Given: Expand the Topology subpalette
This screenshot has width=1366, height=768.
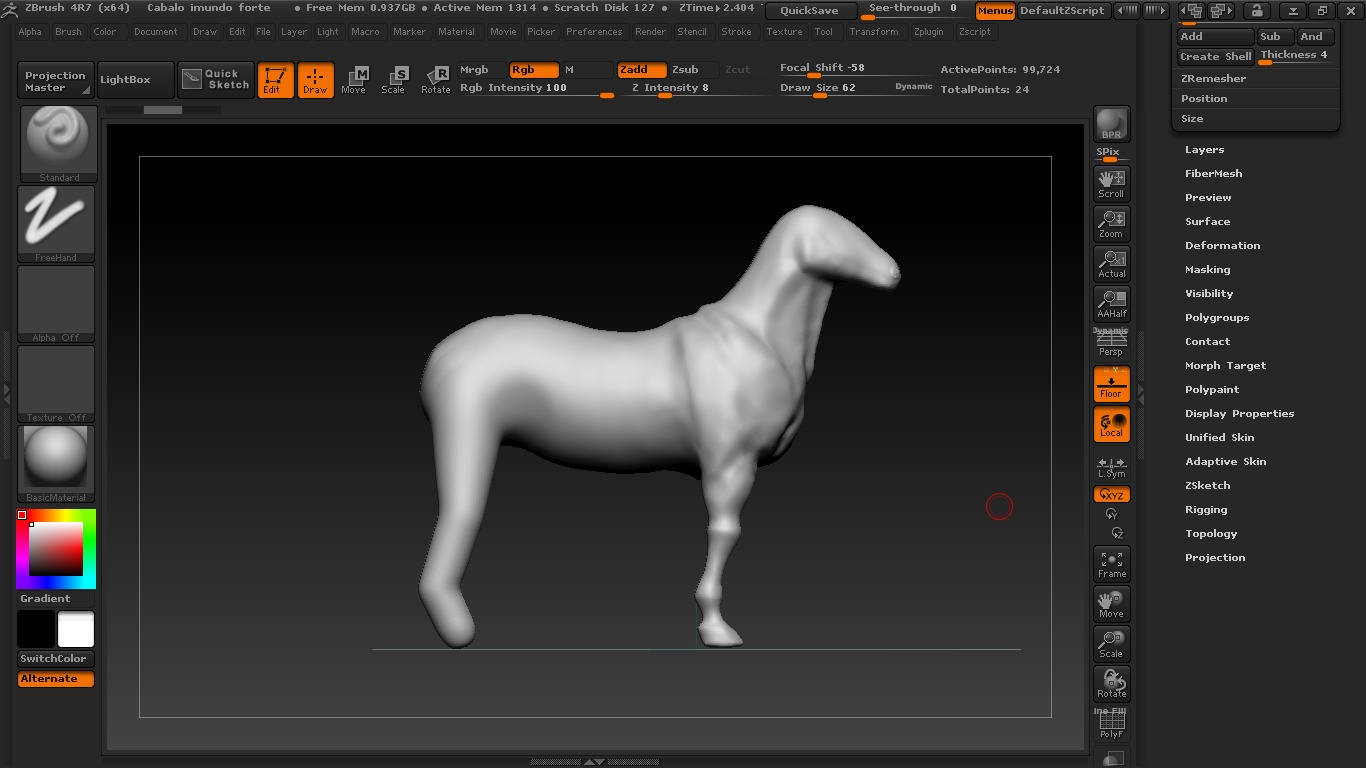Looking at the screenshot, I should pos(1211,534).
